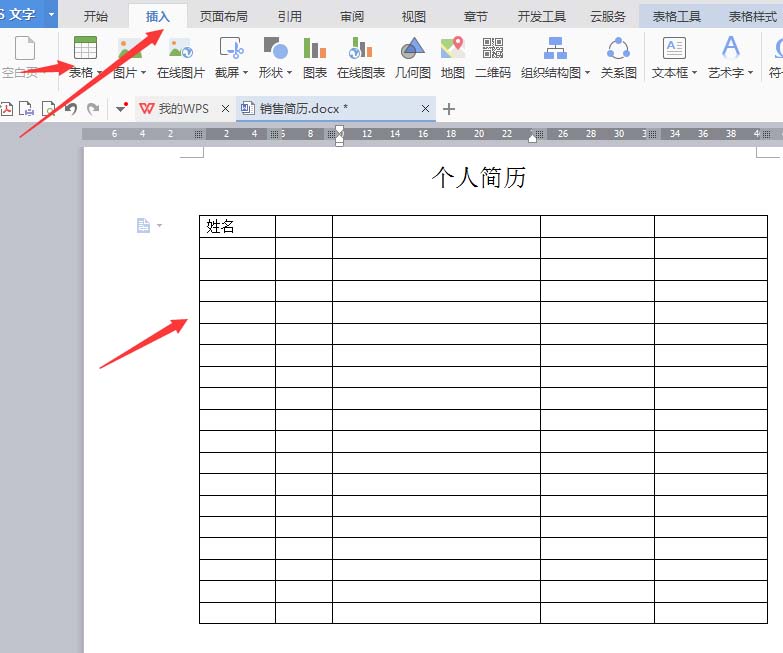Insert picture using 图片 icon
This screenshot has height=653, width=783.
tap(129, 48)
